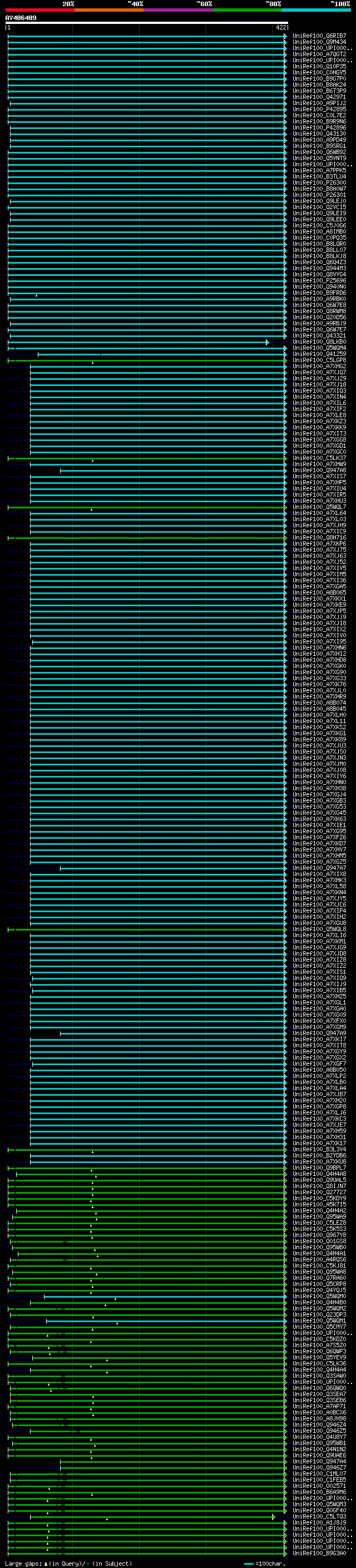Select hit label UniRef100_A0BCX6
The image size is (356, 1568).
(319, 1412)
